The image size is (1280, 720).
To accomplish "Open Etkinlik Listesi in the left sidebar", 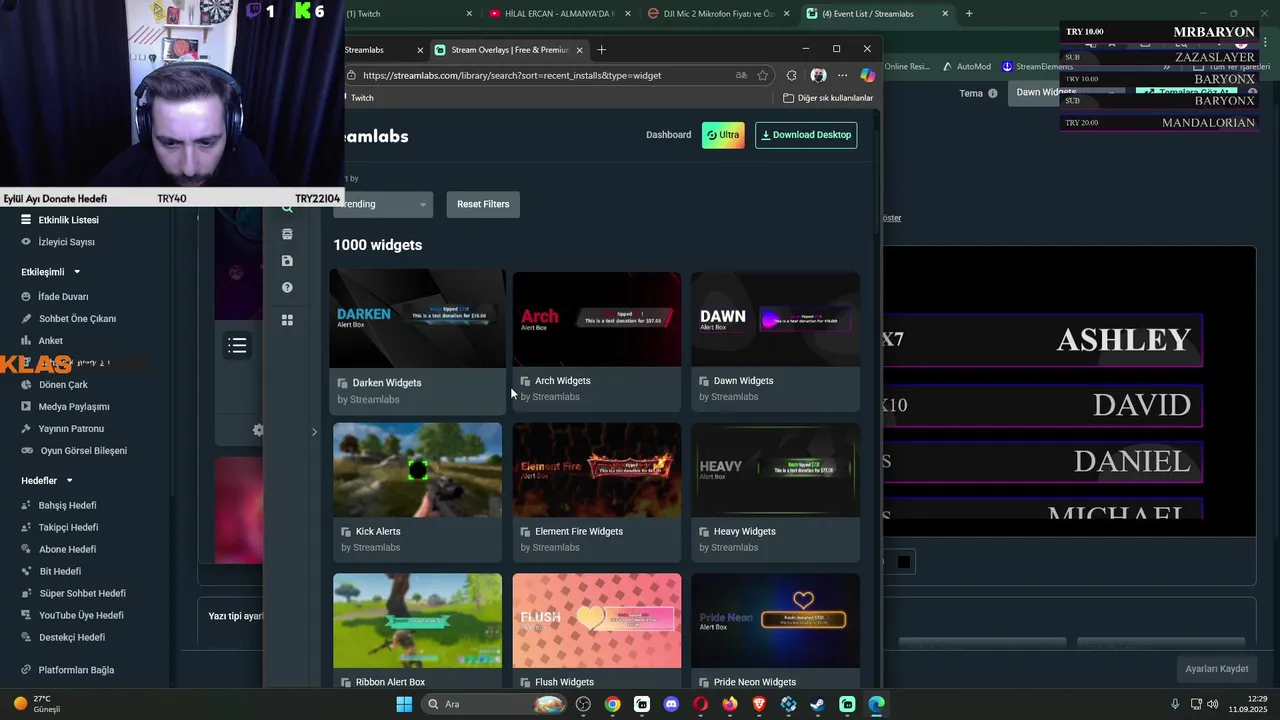I will pyautogui.click(x=60, y=220).
